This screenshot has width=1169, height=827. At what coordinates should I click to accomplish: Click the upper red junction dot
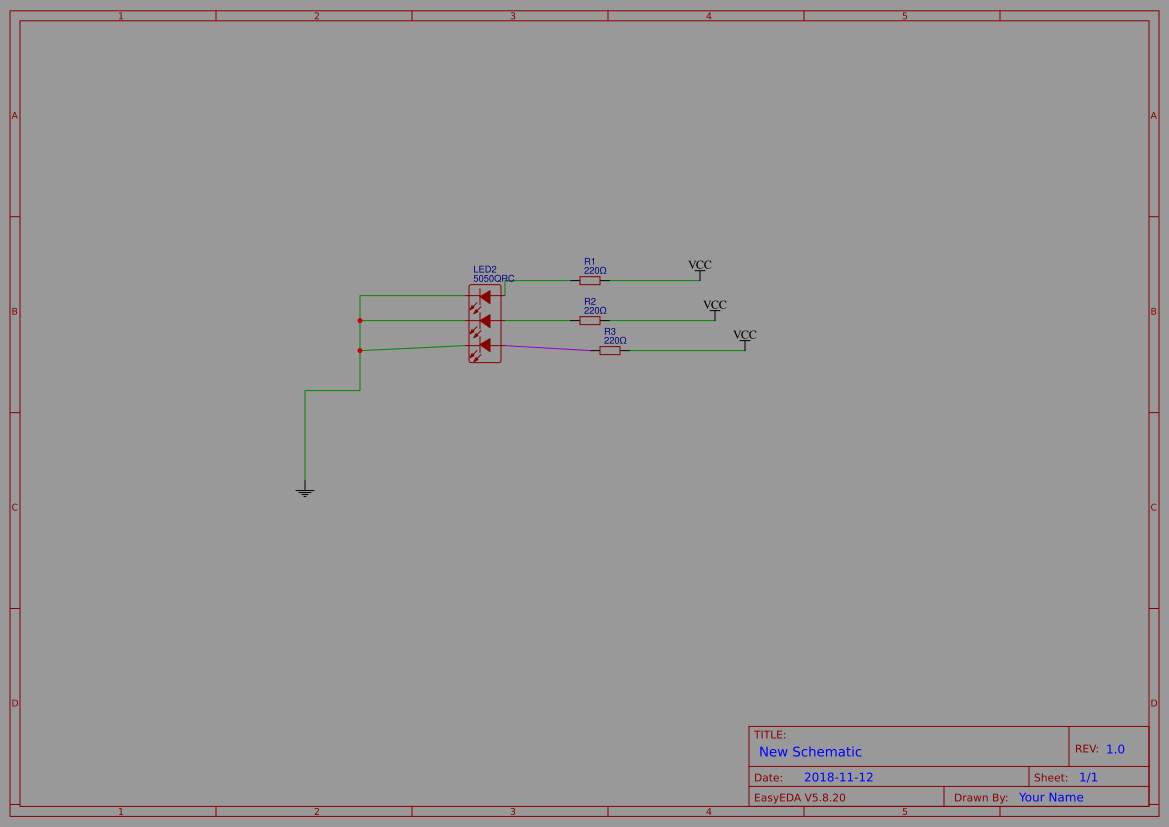(x=359, y=320)
